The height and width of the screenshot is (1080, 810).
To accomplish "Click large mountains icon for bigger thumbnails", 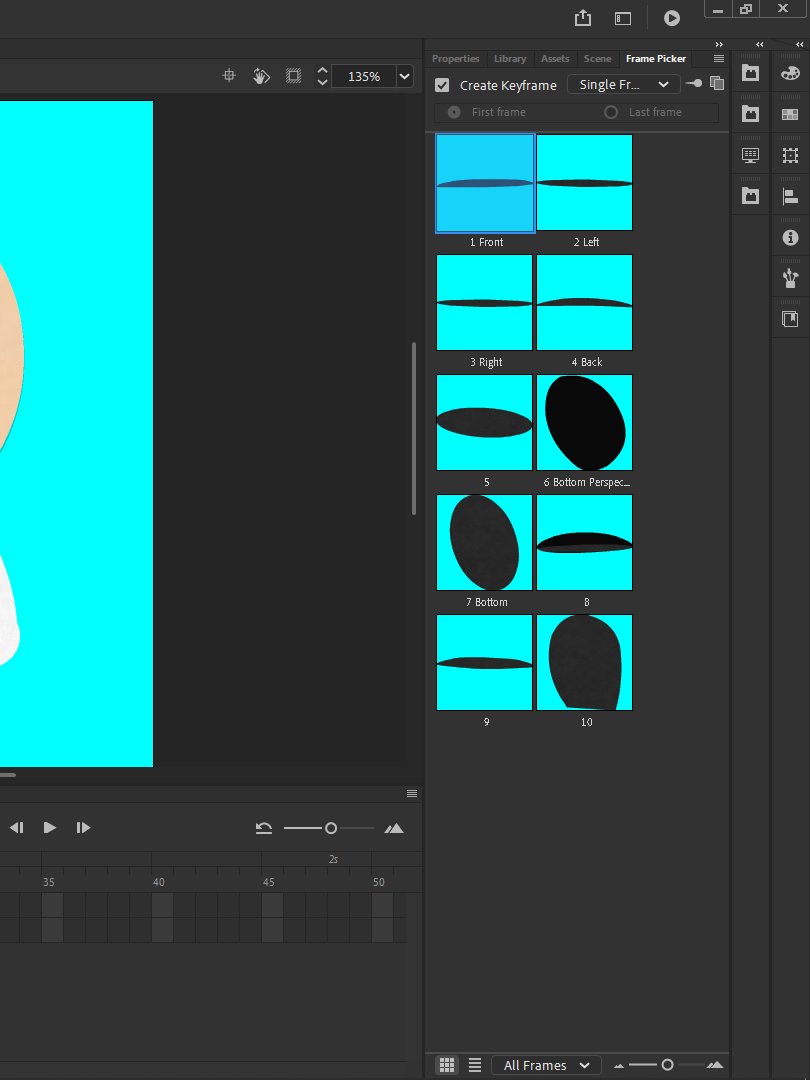I will pyautogui.click(x=715, y=1065).
